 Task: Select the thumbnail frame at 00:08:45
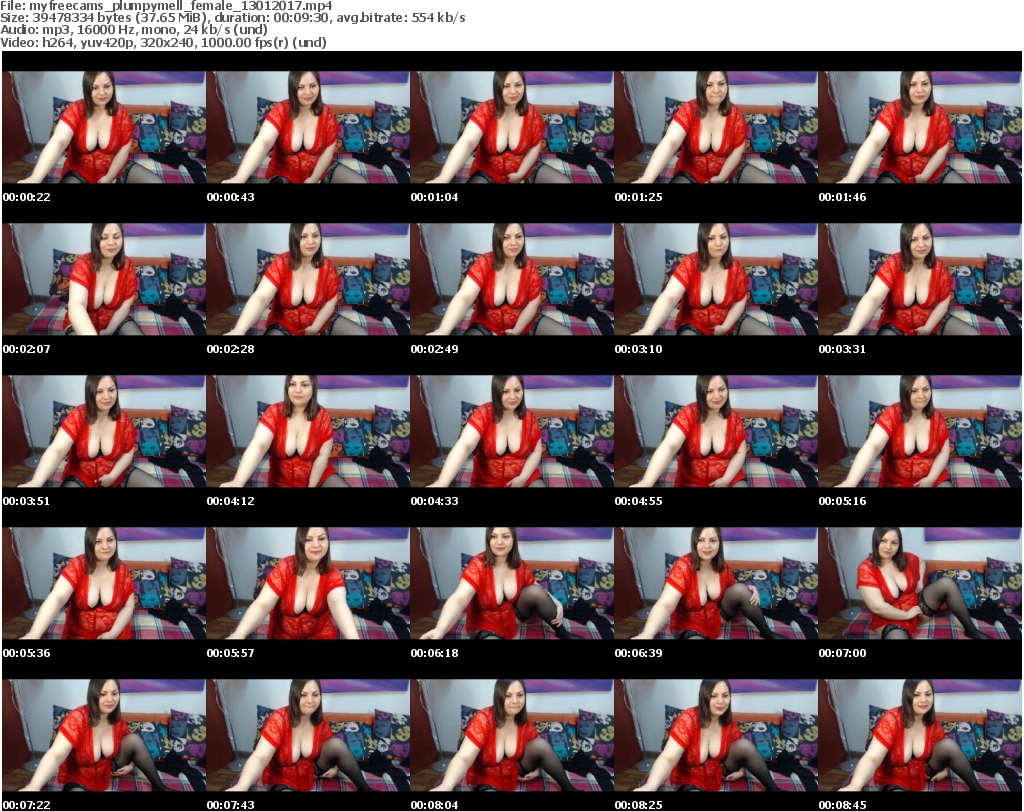pyautogui.click(x=920, y=735)
